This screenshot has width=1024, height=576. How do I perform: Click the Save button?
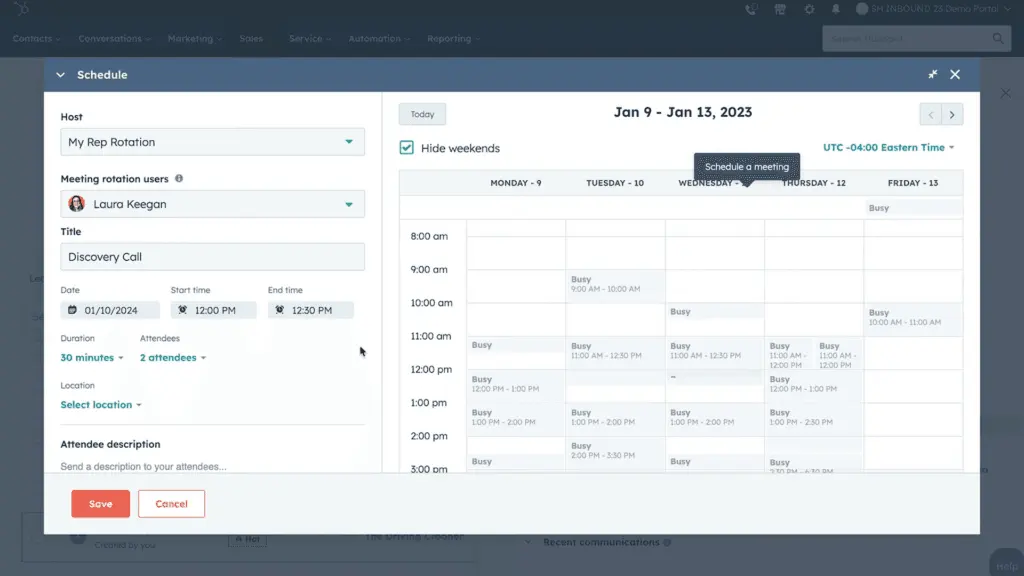click(101, 504)
